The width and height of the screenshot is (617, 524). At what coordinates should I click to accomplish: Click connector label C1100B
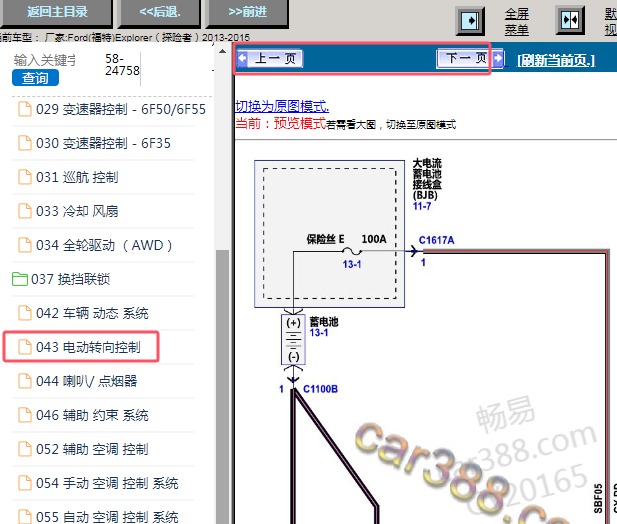tap(320, 389)
